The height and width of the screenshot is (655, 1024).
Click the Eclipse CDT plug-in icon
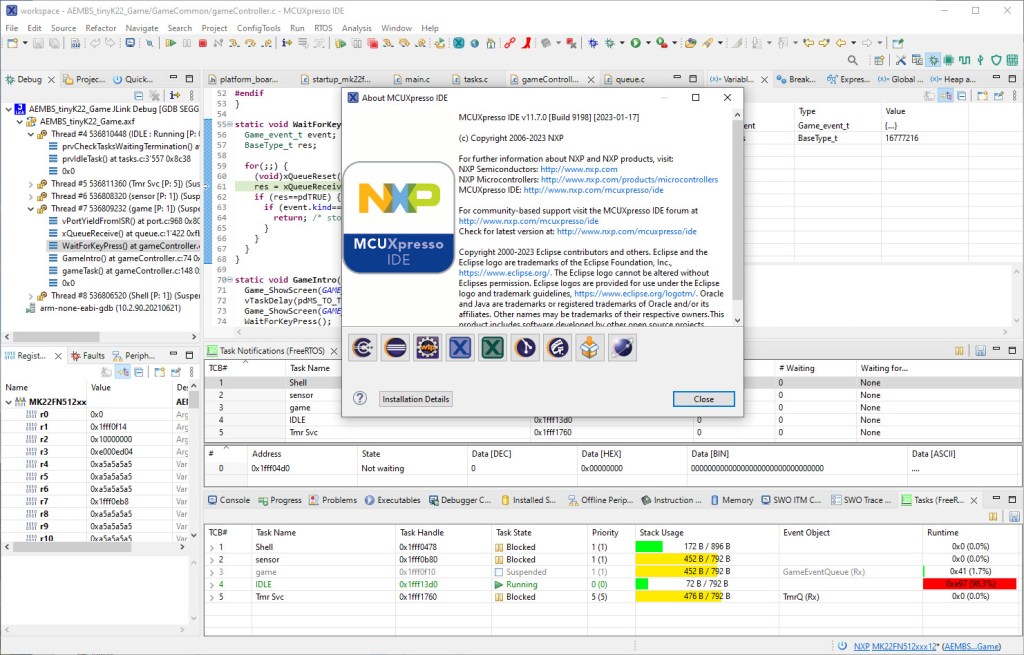point(363,347)
